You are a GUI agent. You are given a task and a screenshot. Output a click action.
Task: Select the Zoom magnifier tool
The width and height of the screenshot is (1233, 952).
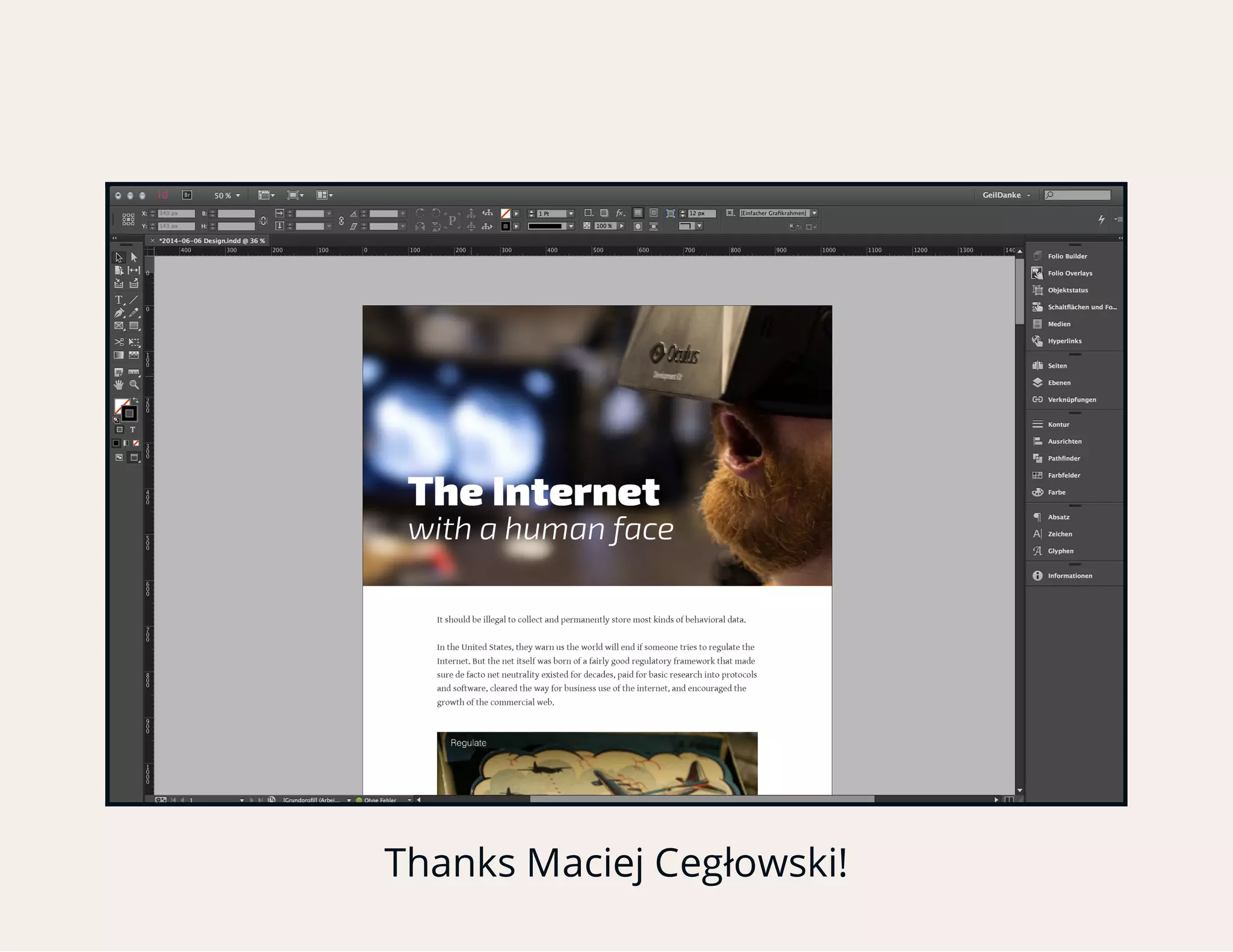click(x=134, y=385)
